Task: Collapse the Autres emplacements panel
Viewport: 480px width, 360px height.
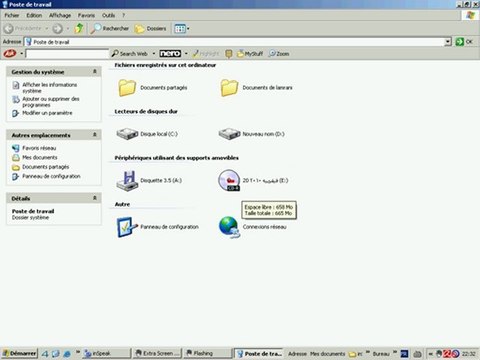Action: tap(95, 135)
